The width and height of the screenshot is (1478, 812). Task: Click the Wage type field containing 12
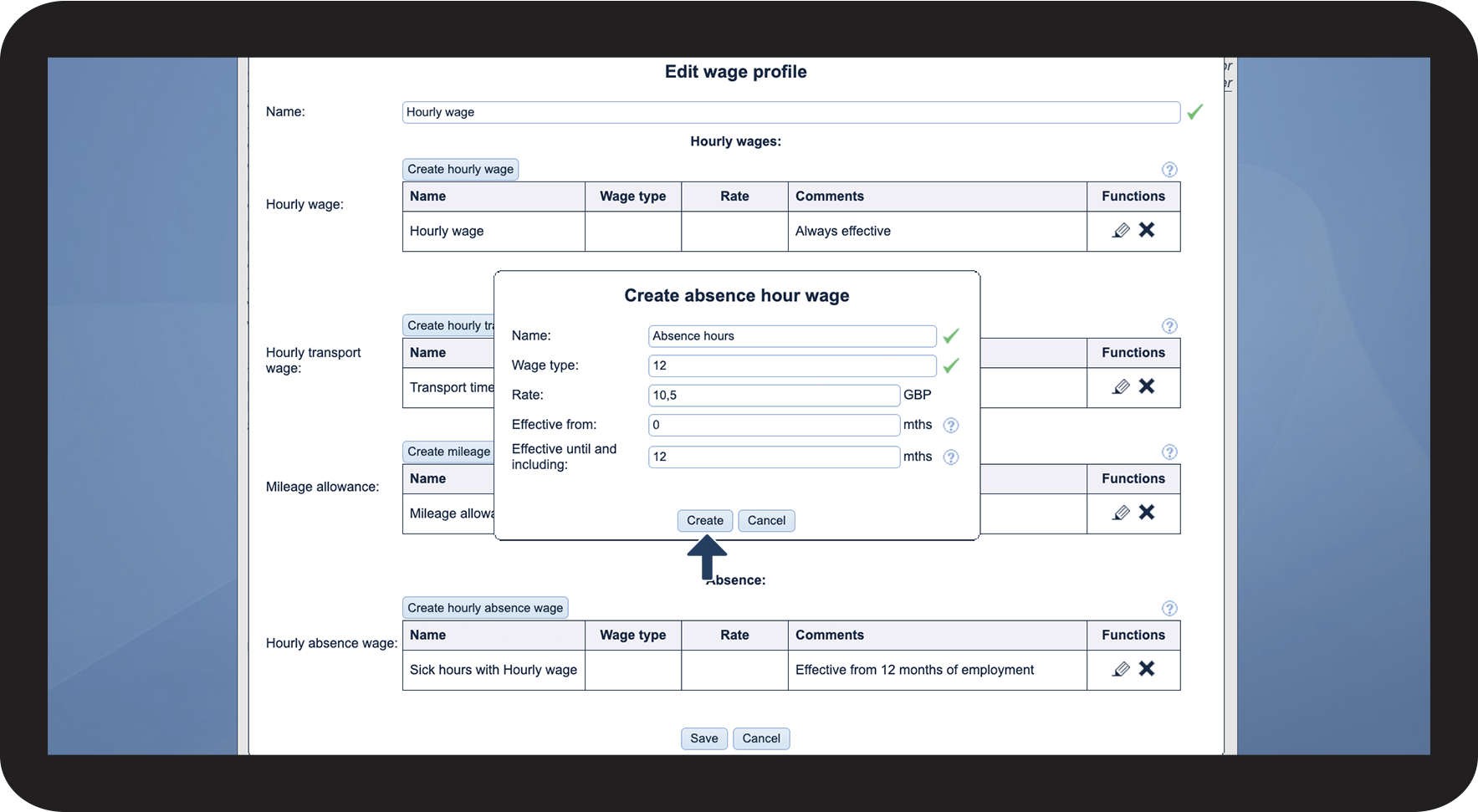792,365
